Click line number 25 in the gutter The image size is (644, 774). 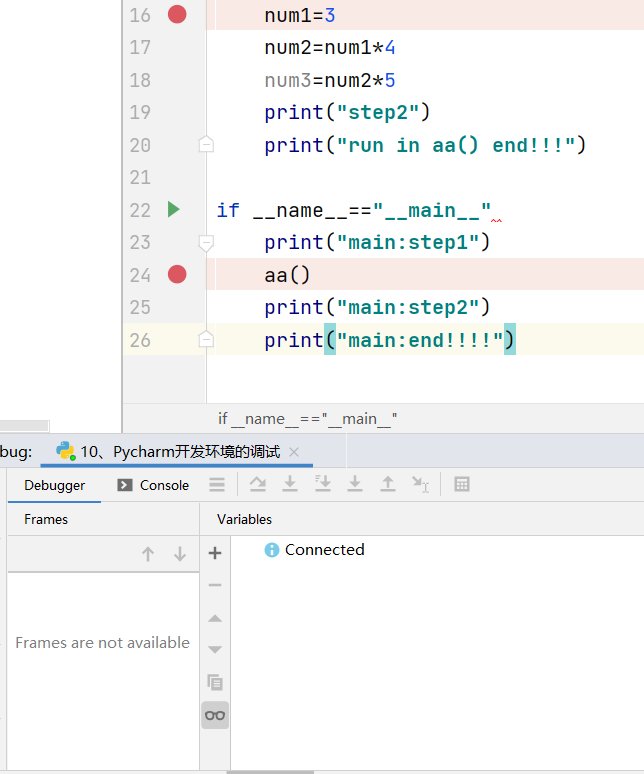point(140,307)
